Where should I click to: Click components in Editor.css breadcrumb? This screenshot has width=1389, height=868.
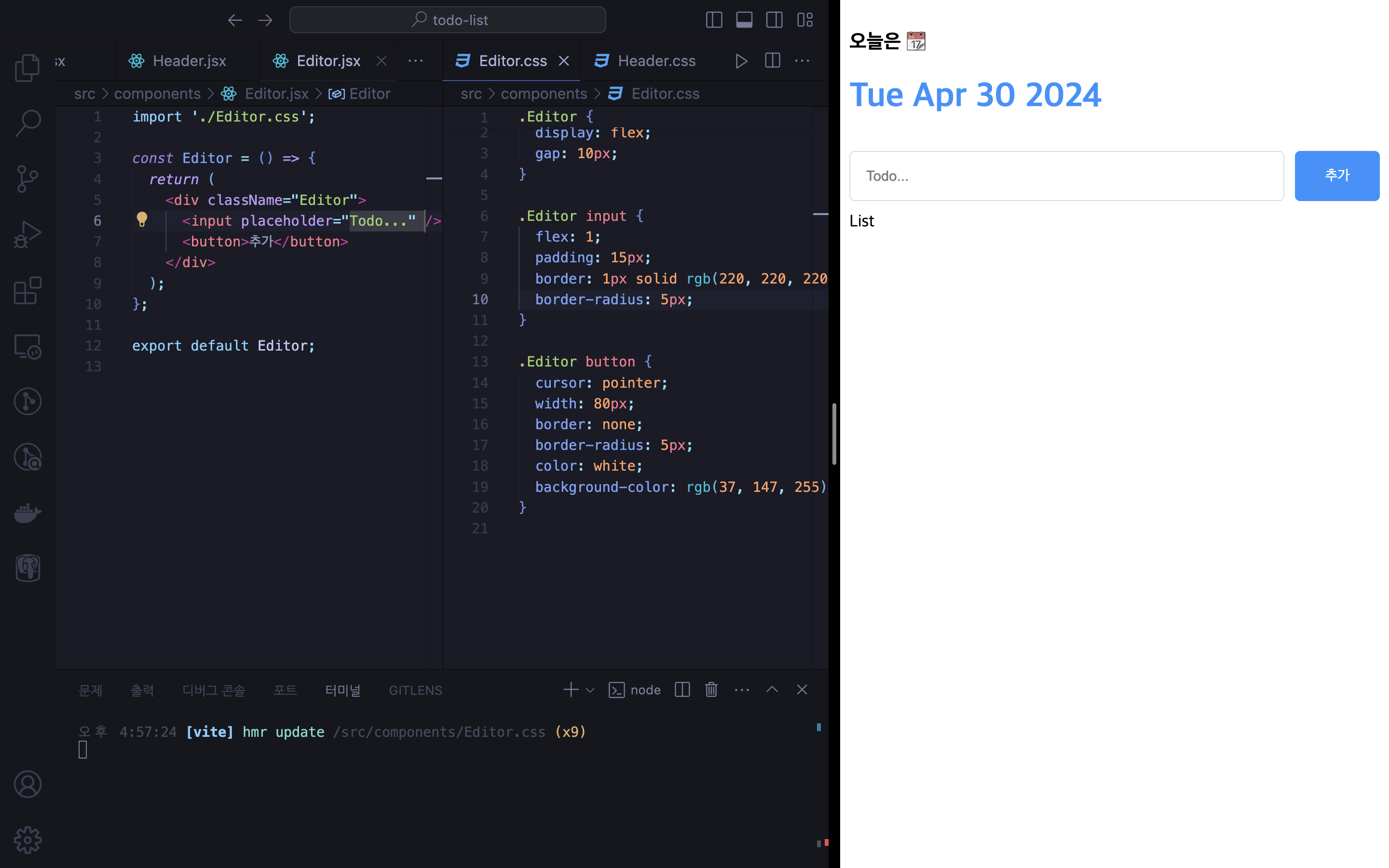point(544,94)
